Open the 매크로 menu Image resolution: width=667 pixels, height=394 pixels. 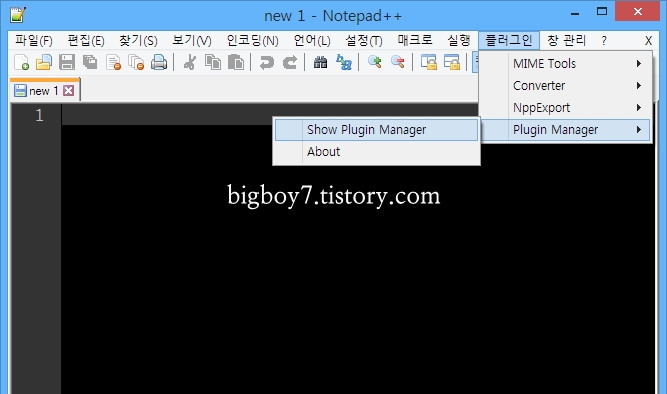pos(415,40)
